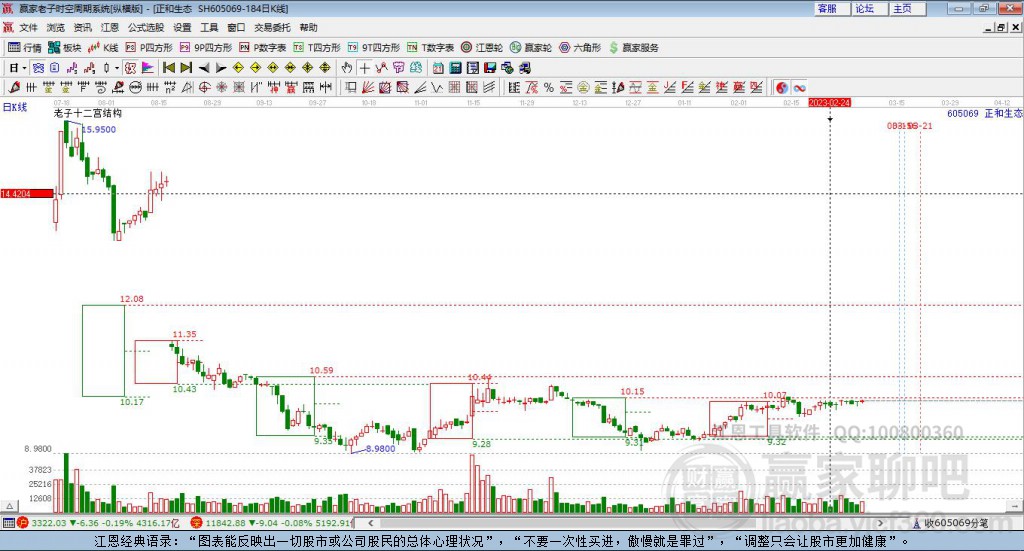This screenshot has height=551, width=1024.
Task: Click the 老子十二宫结构 chart label
Action: (x=88, y=113)
